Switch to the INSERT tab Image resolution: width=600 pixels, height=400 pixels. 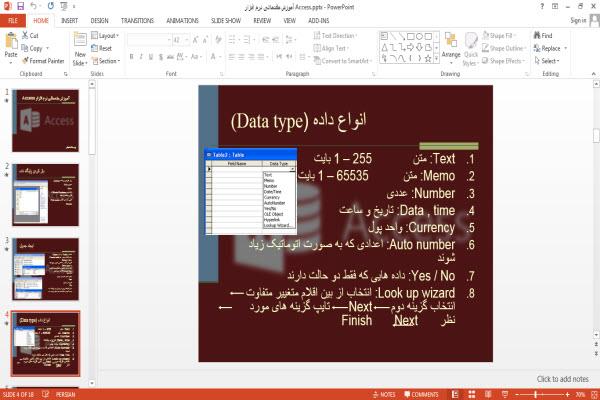coord(69,21)
